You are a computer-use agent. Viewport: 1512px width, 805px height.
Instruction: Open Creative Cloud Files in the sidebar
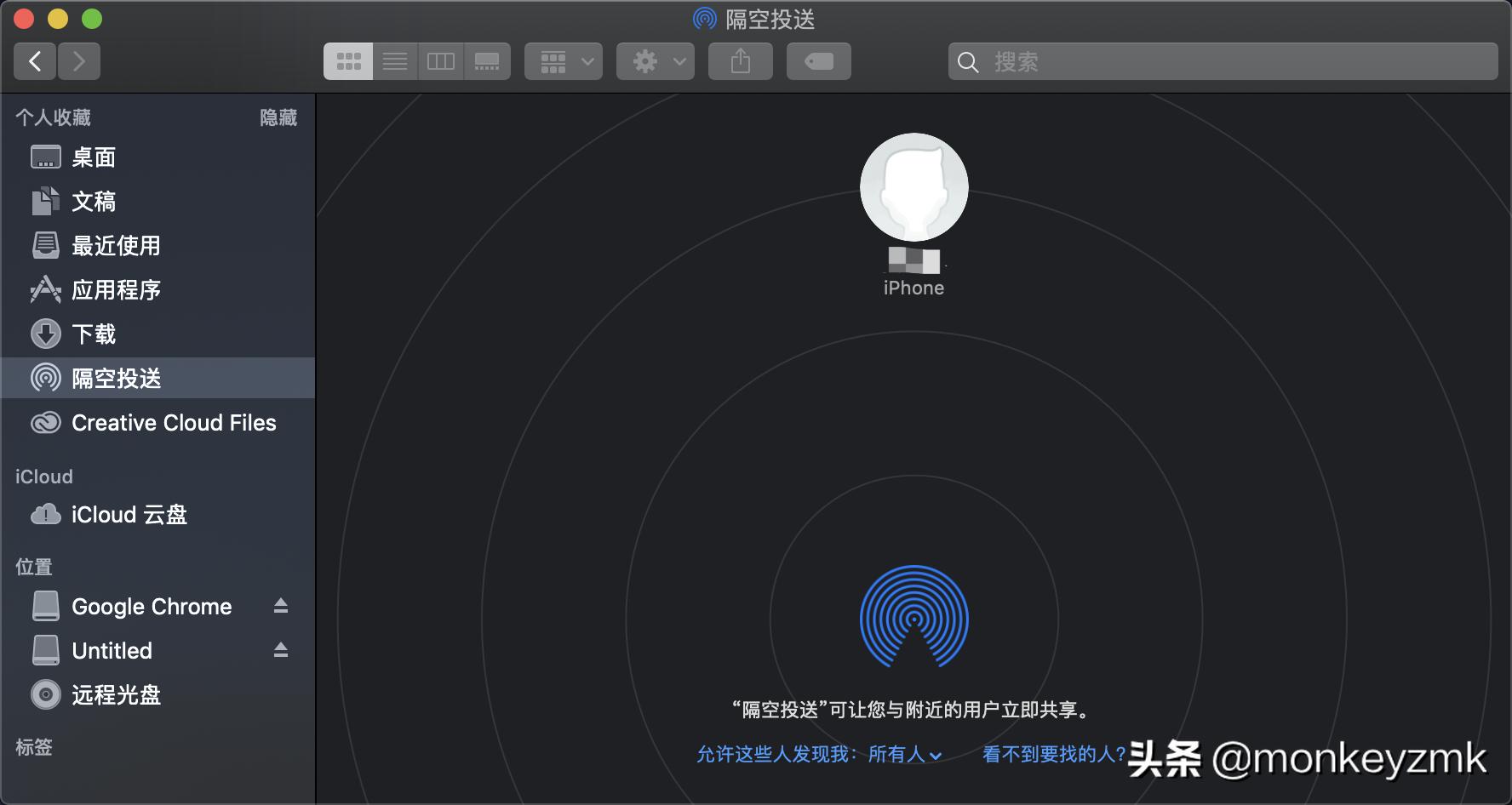click(174, 422)
